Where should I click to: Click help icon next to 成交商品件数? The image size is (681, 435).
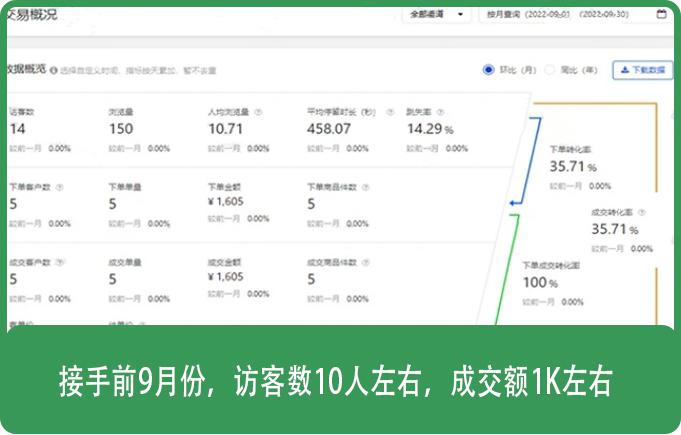tap(367, 261)
